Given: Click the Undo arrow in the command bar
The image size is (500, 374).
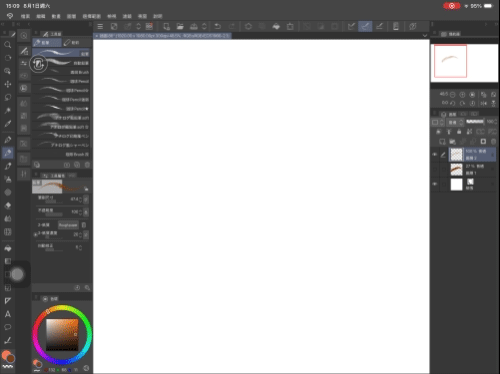Looking at the screenshot, I should pyautogui.click(x=218, y=26).
